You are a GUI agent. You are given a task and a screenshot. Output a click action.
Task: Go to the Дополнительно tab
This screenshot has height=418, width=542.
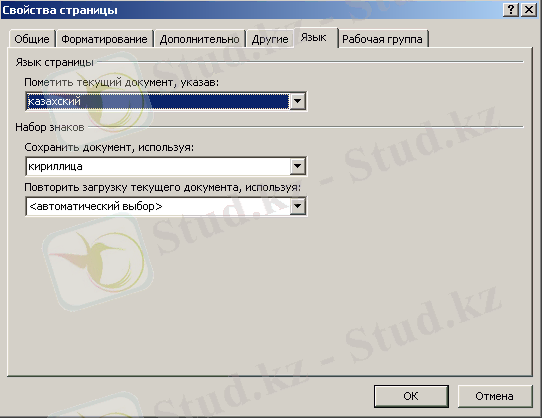click(199, 39)
